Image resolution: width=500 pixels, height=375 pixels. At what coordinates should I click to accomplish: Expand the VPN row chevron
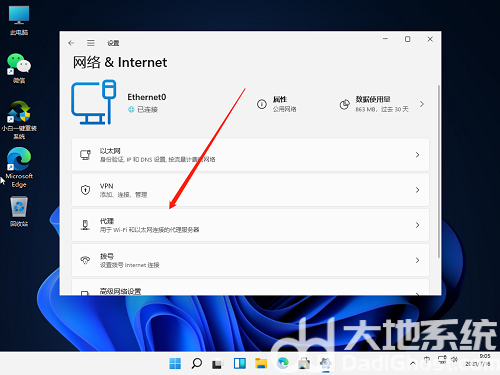click(x=417, y=190)
